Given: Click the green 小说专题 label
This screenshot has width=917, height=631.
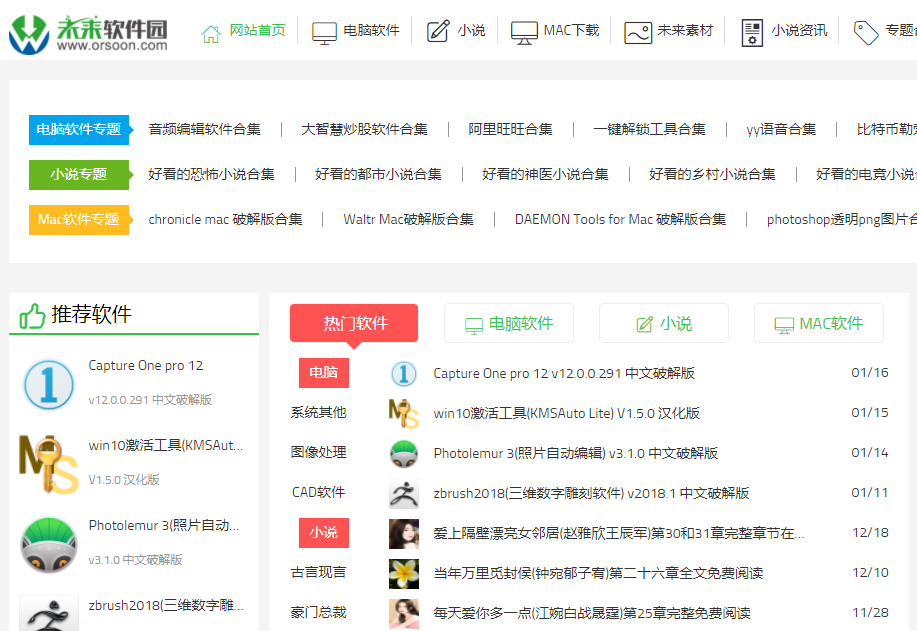Looking at the screenshot, I should [79, 174].
